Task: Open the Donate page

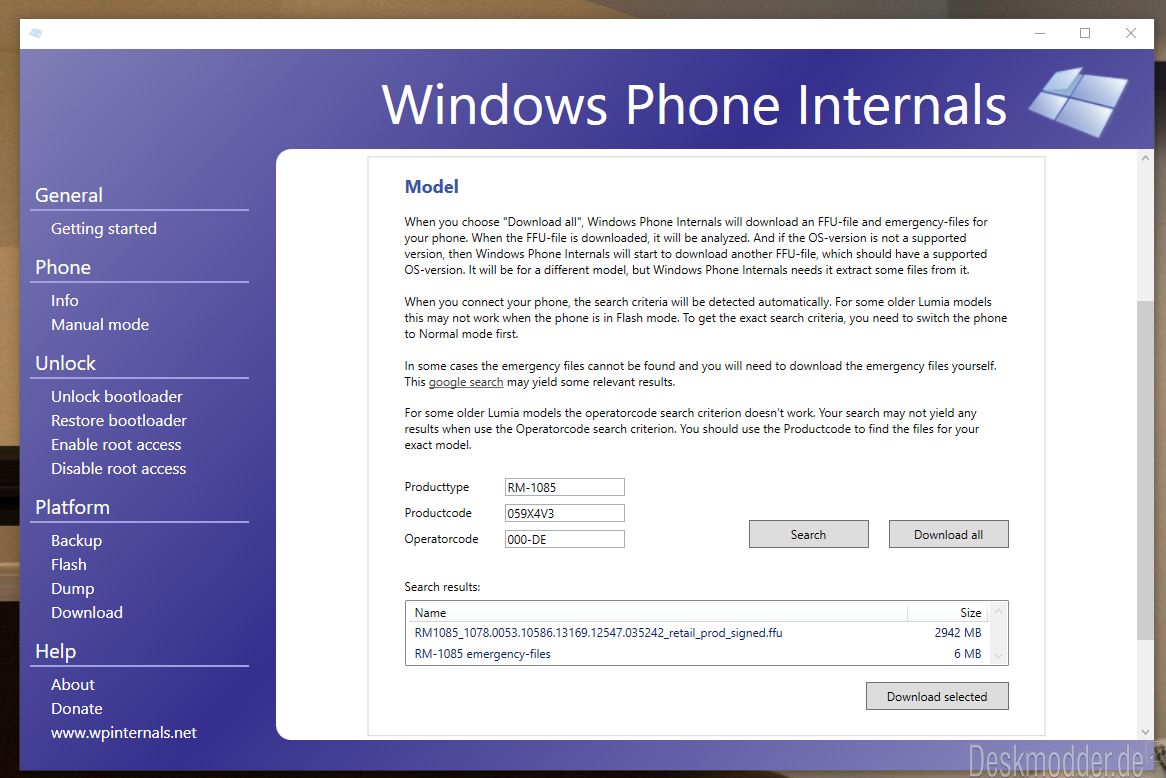Action: tap(77, 709)
